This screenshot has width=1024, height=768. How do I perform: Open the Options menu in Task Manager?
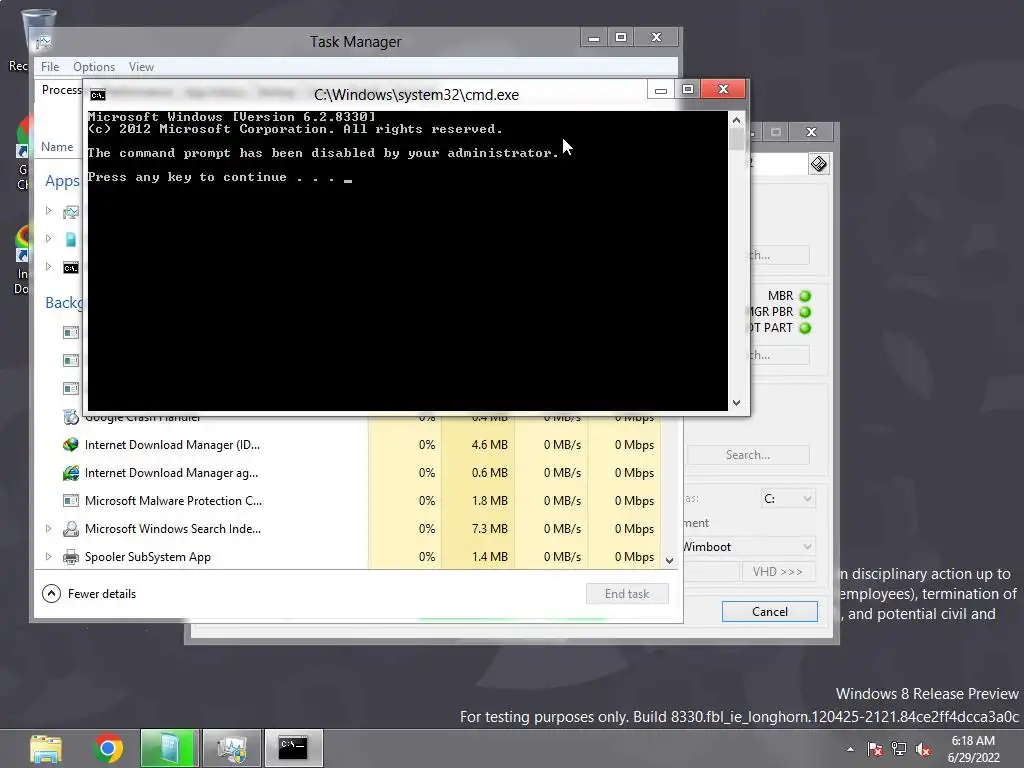coord(93,67)
